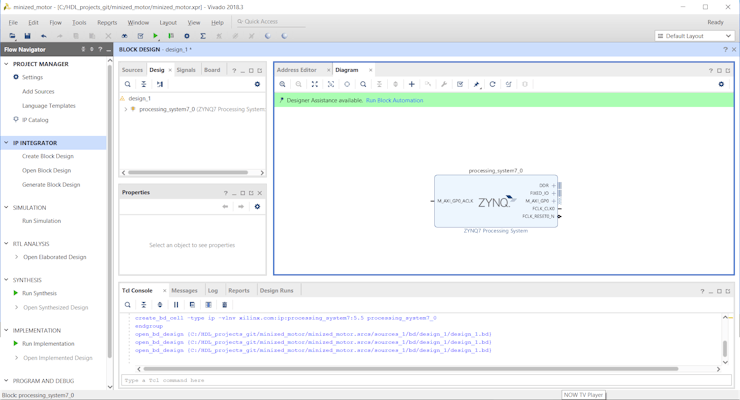Click the Save icon in main toolbar

click(x=27, y=36)
